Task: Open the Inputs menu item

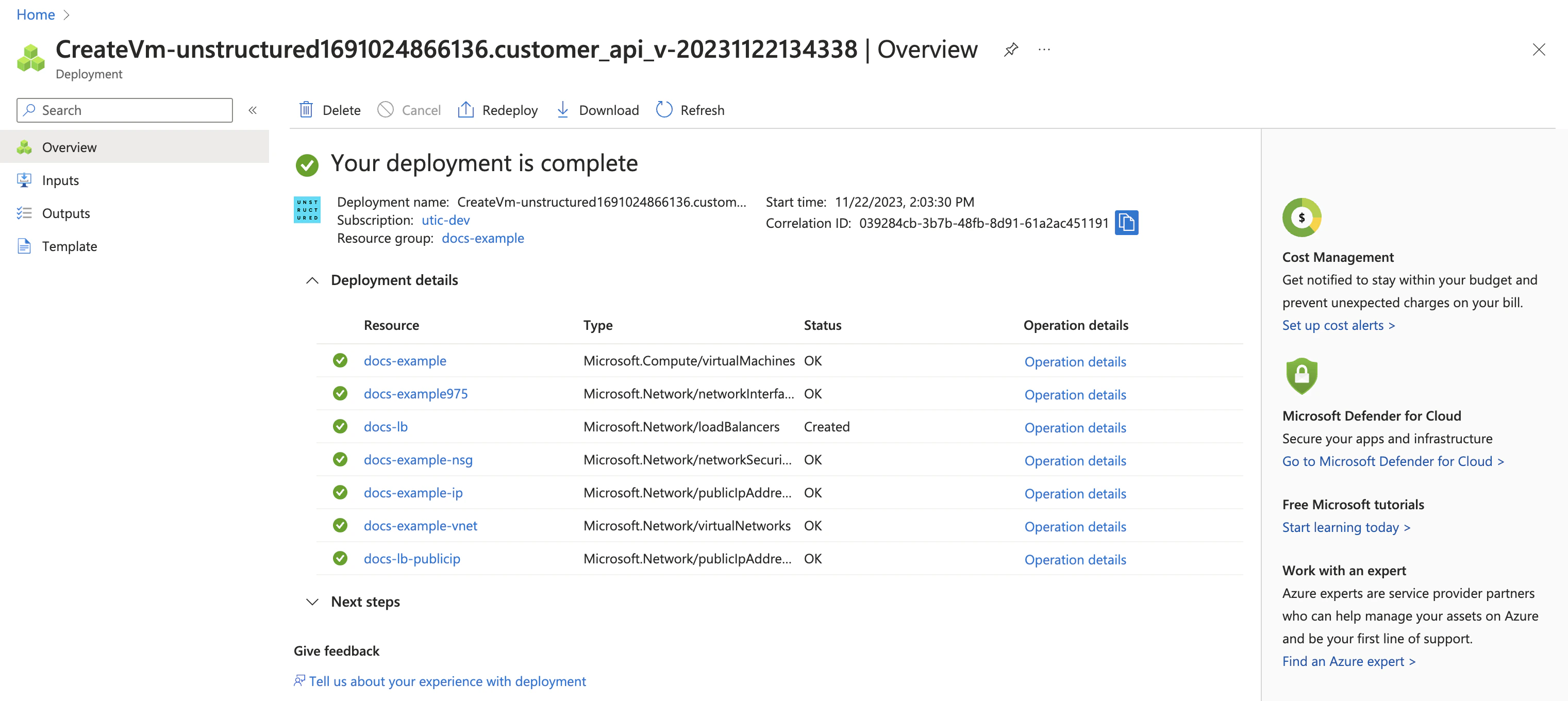Action: pyautogui.click(x=60, y=180)
